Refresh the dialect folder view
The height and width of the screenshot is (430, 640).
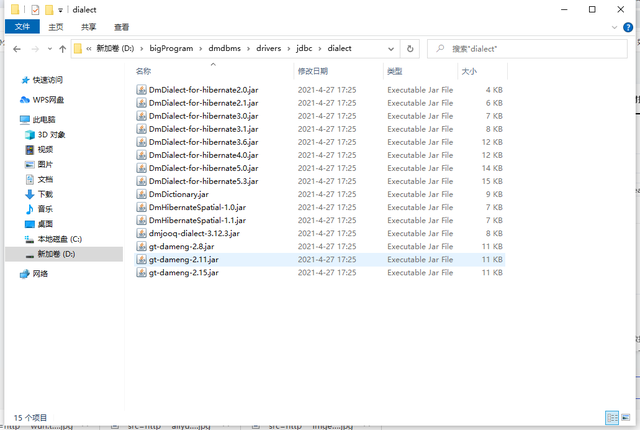[x=410, y=49]
